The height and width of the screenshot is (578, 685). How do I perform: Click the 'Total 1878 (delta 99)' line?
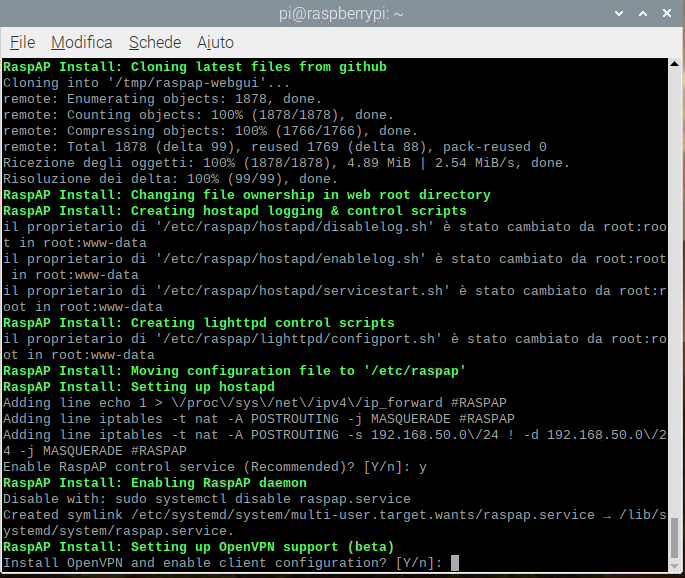pos(275,147)
